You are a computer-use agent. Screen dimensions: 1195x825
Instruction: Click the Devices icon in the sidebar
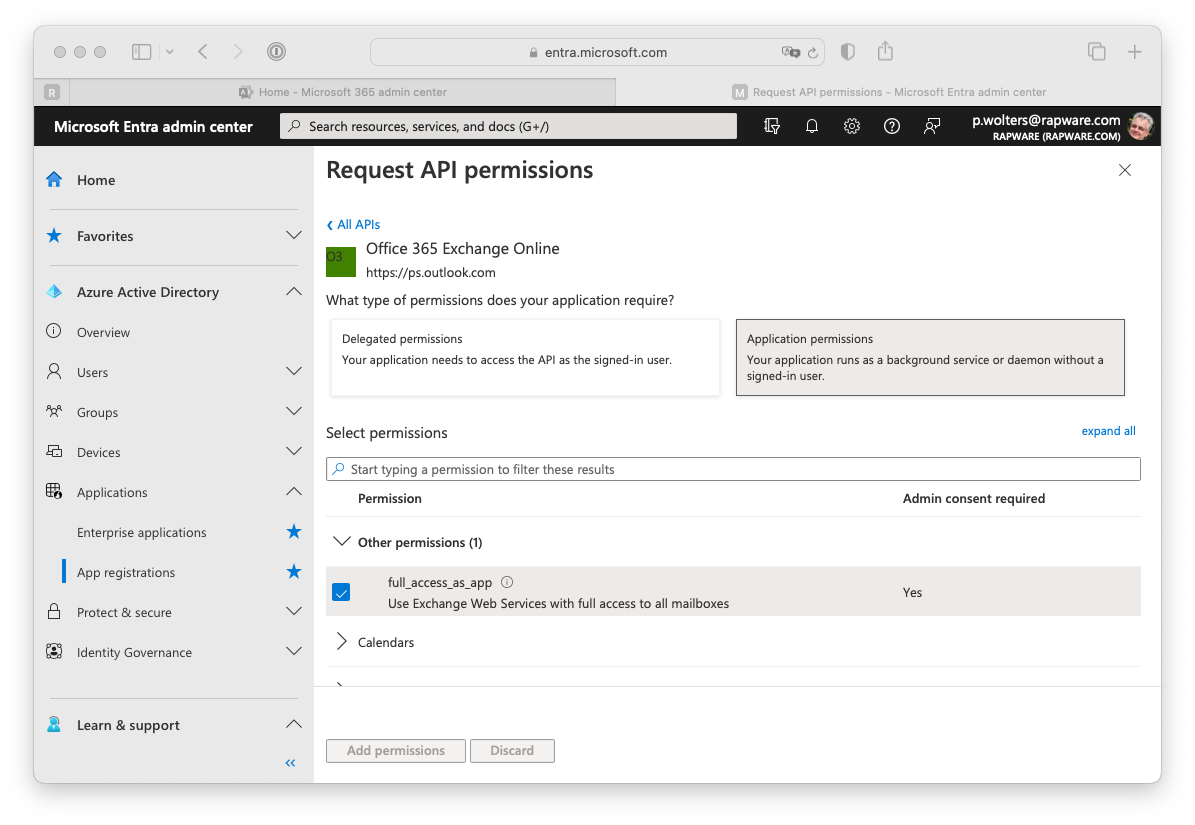(x=54, y=451)
